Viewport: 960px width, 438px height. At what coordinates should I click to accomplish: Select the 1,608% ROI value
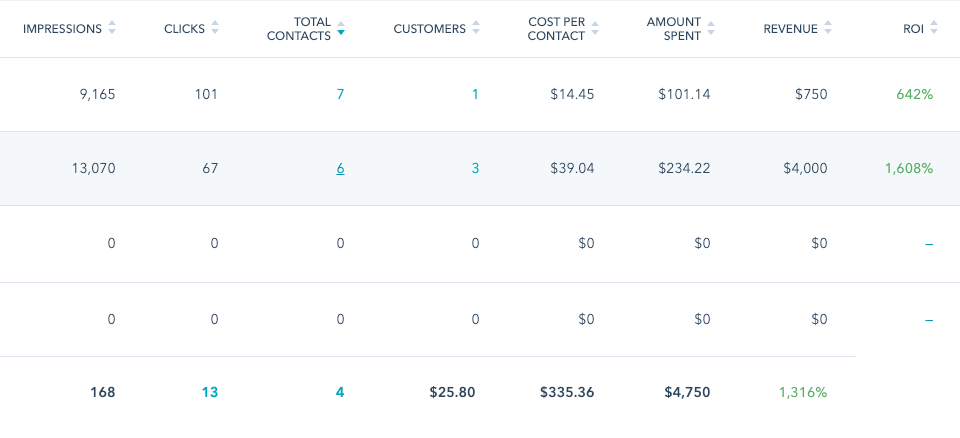click(x=908, y=168)
